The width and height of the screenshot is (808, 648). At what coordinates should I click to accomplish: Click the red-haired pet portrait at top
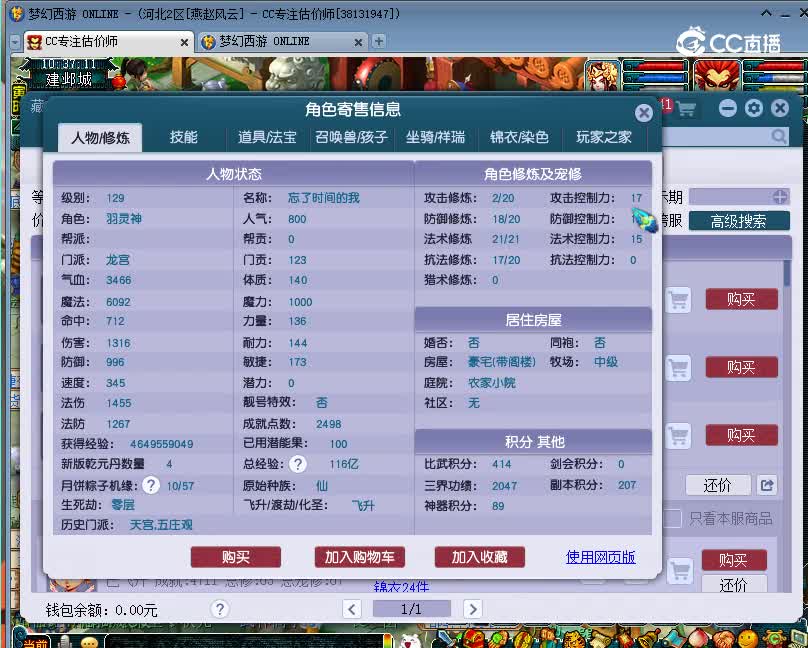pyautogui.click(x=717, y=75)
